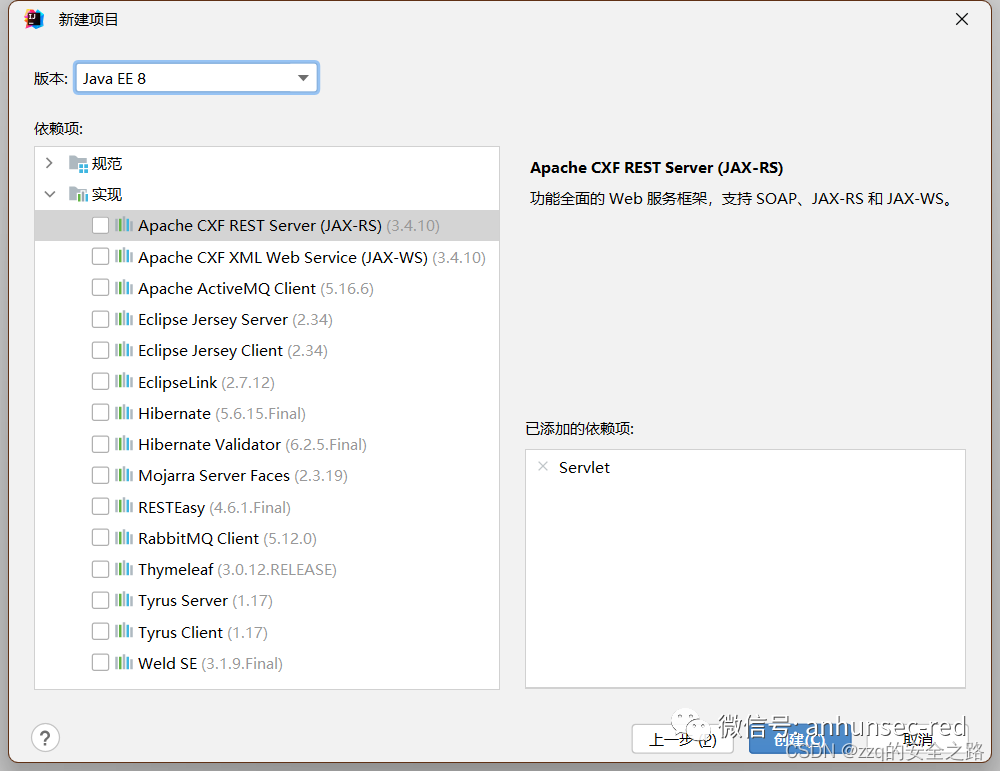
Task: Click the 实现 folder icon
Action: coord(78,194)
